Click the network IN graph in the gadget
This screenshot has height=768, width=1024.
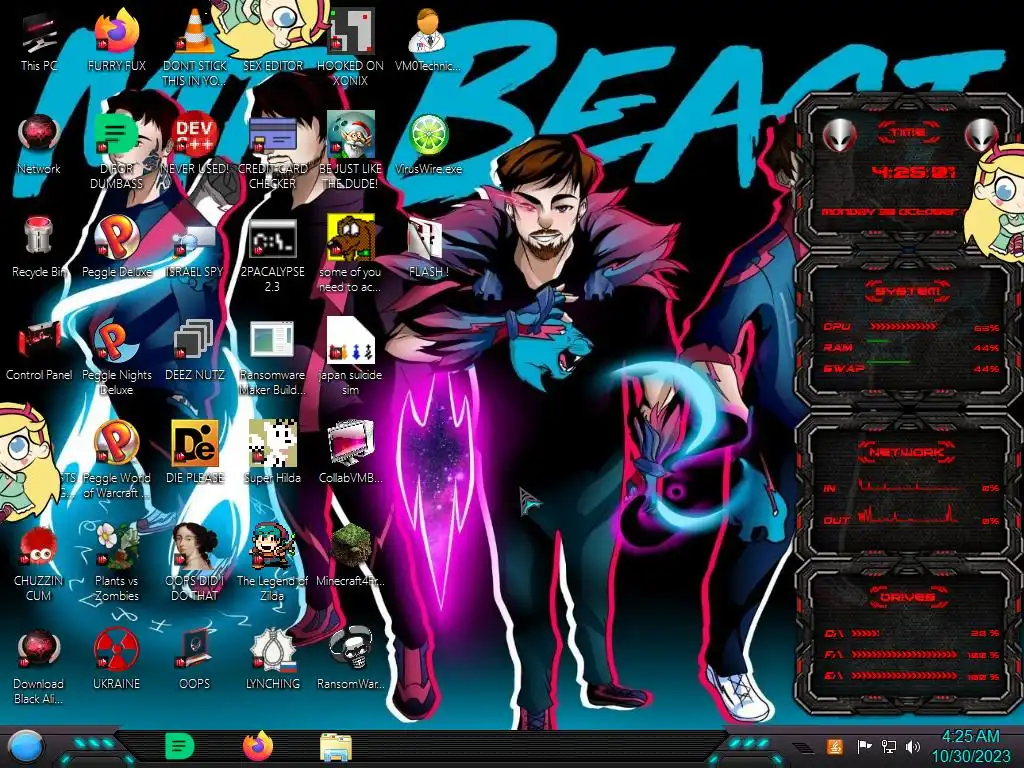tap(908, 485)
